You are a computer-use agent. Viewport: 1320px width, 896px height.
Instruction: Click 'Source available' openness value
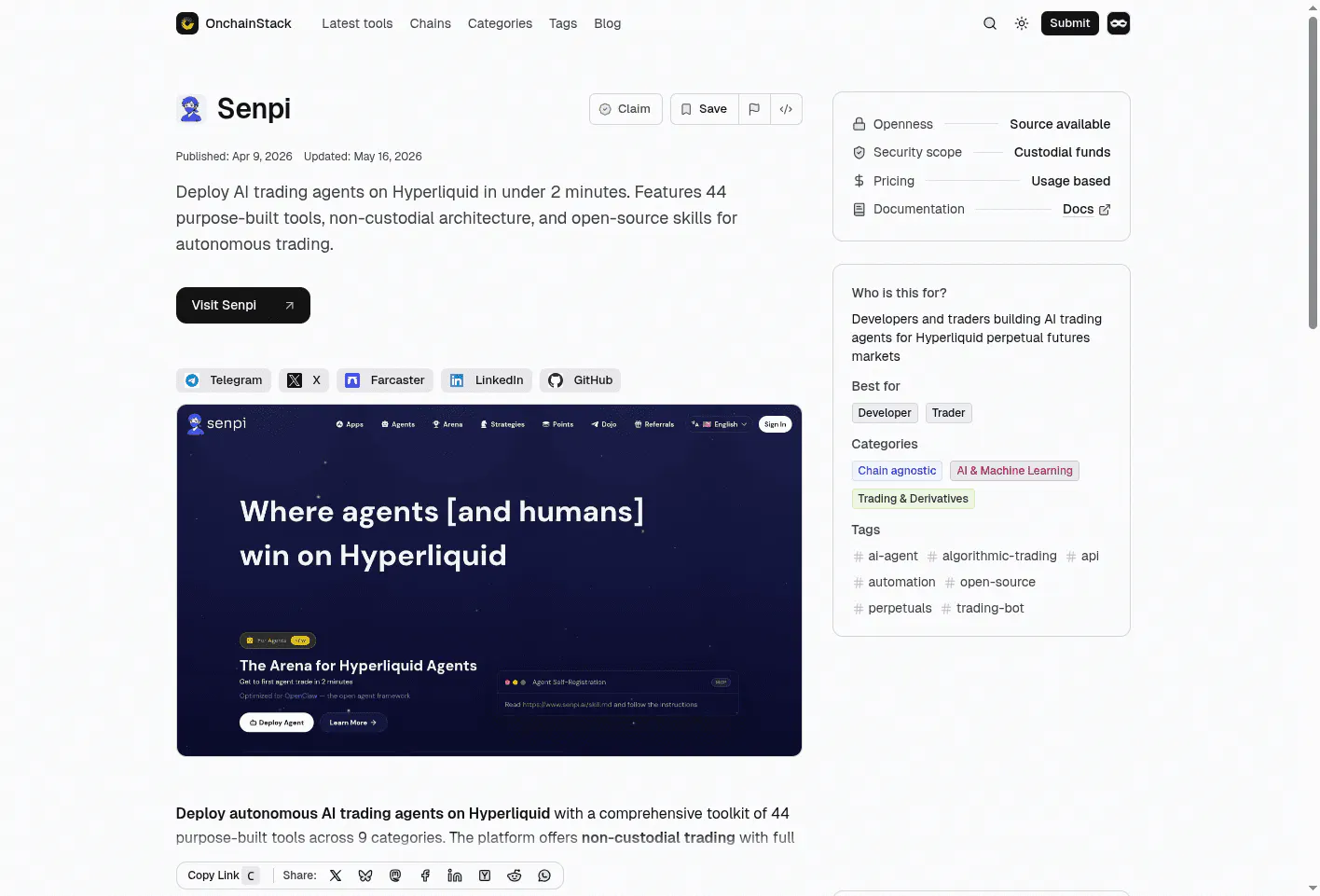click(x=1060, y=124)
